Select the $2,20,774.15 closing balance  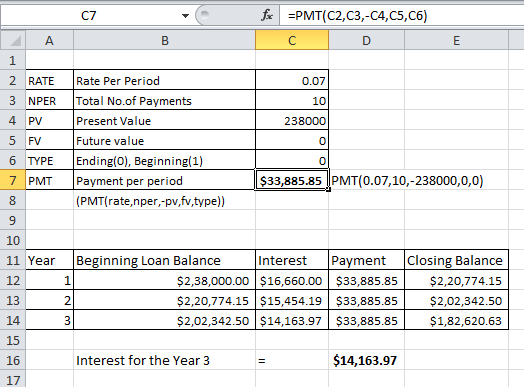coord(456,280)
